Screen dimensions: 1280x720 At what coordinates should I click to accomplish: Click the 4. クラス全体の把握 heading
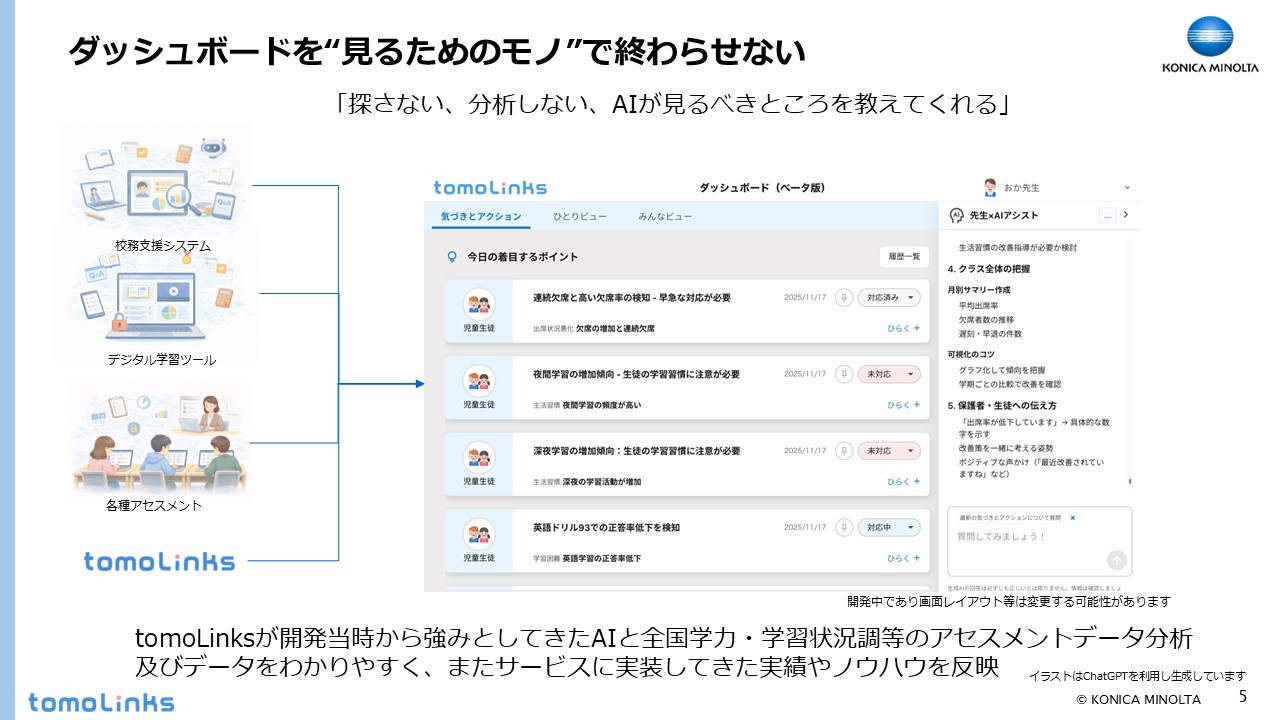pyautogui.click(x=988, y=269)
